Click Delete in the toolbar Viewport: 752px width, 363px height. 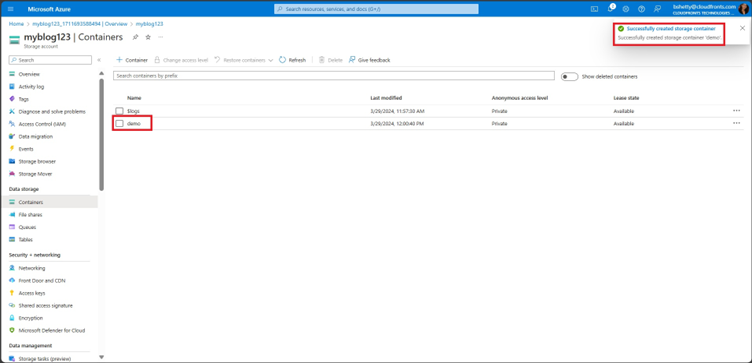(331, 60)
